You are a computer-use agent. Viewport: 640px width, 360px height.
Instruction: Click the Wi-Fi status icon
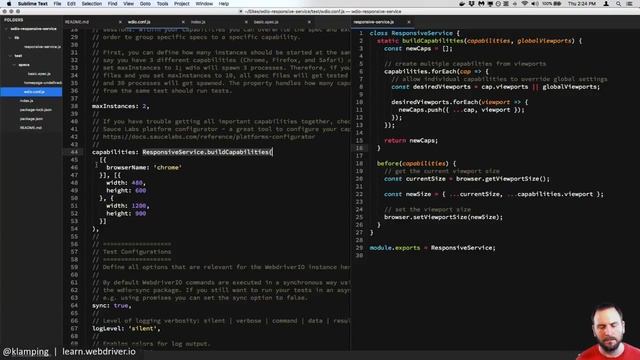[x=525, y=4]
